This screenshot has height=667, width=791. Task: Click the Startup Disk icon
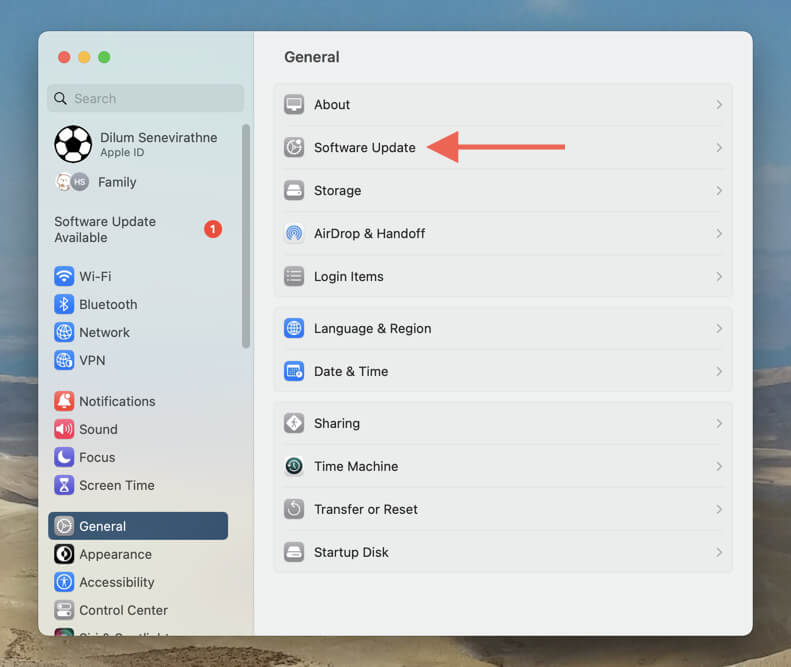coord(294,552)
